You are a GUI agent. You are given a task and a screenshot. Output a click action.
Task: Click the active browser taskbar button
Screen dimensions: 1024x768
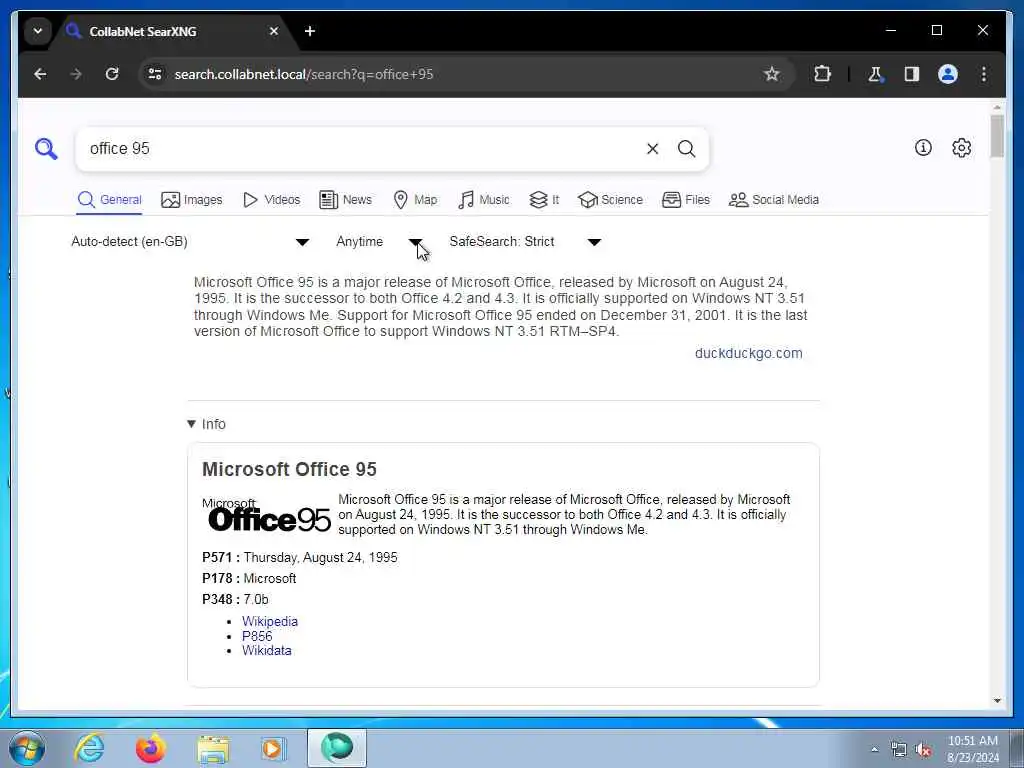pos(337,748)
